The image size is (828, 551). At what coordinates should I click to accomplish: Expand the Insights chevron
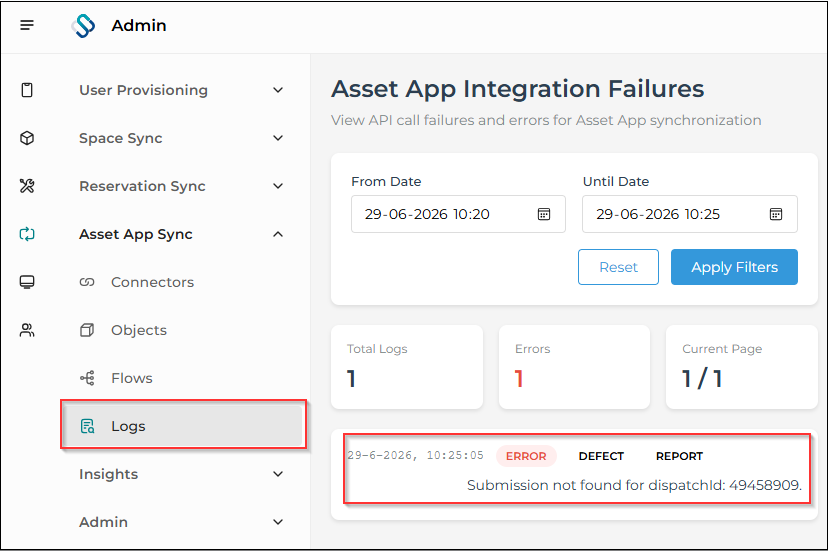click(278, 474)
